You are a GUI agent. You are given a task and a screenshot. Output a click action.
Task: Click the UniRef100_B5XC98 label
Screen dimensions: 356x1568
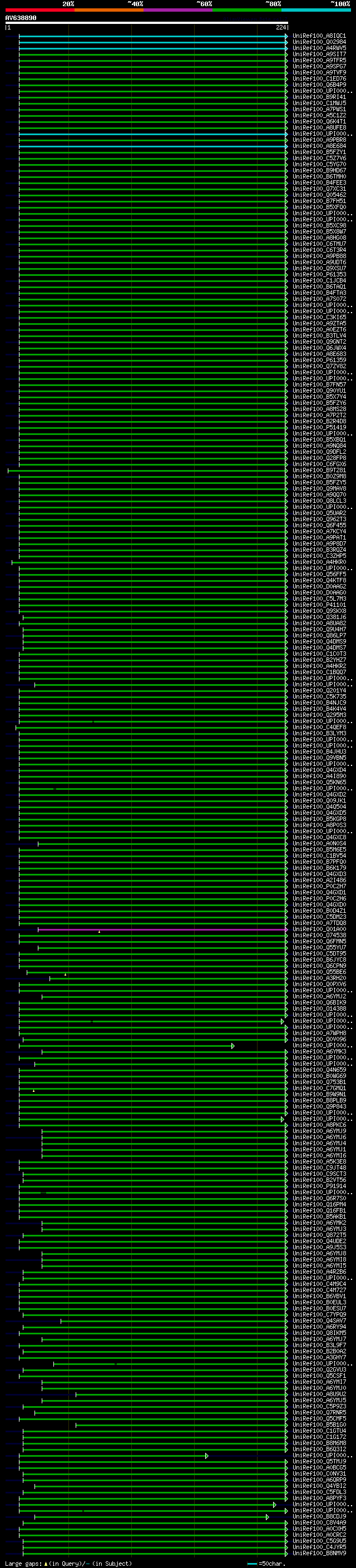tap(319, 225)
